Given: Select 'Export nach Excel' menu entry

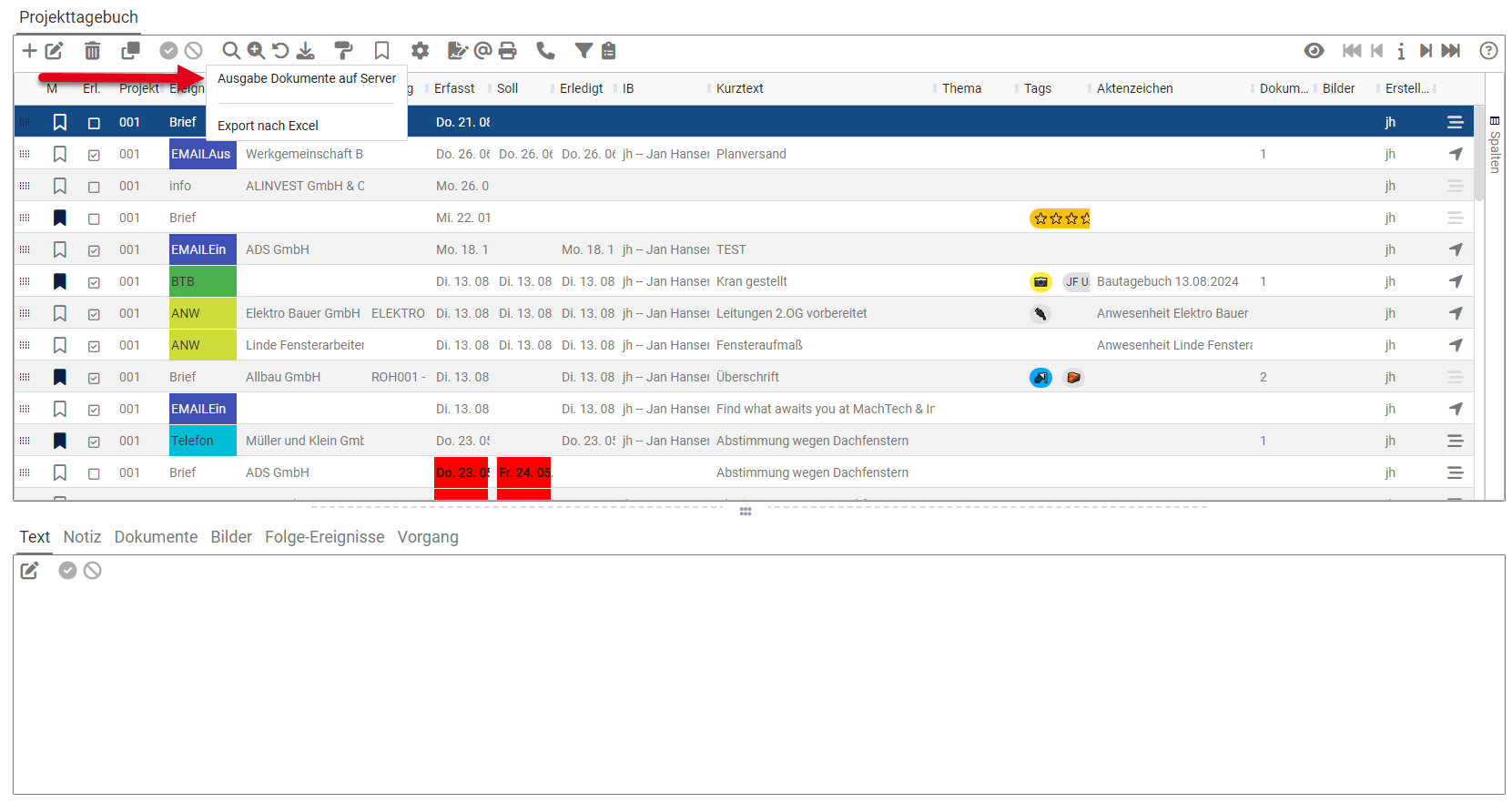Looking at the screenshot, I should coord(268,126).
